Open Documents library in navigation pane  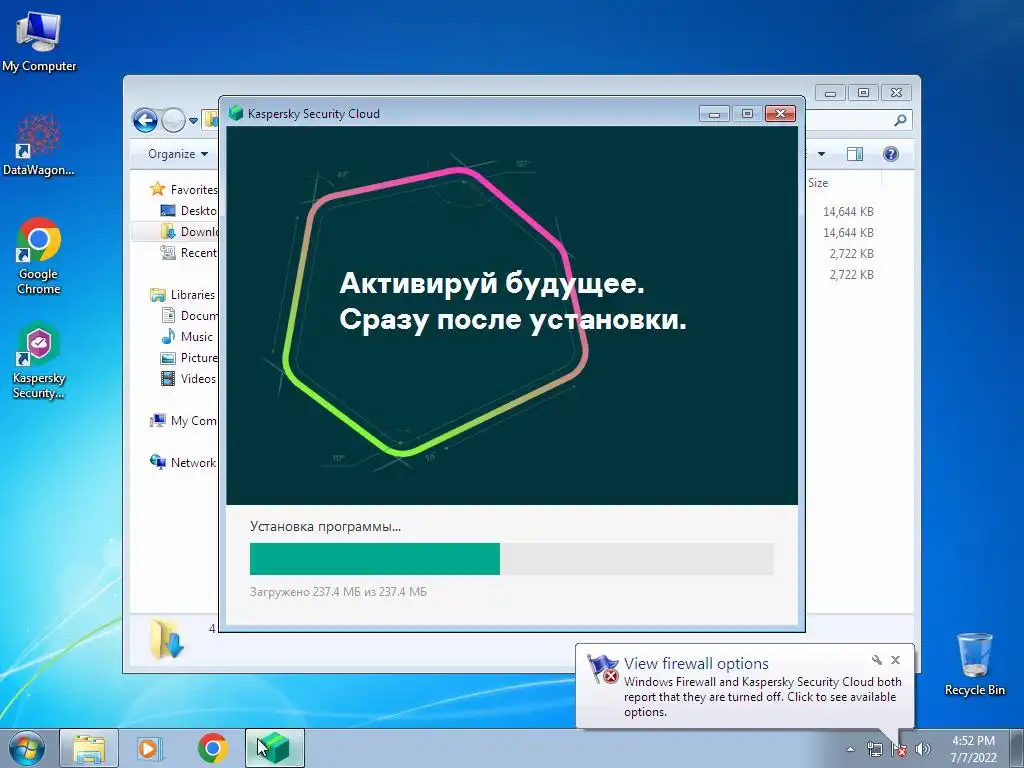pyautogui.click(x=189, y=315)
